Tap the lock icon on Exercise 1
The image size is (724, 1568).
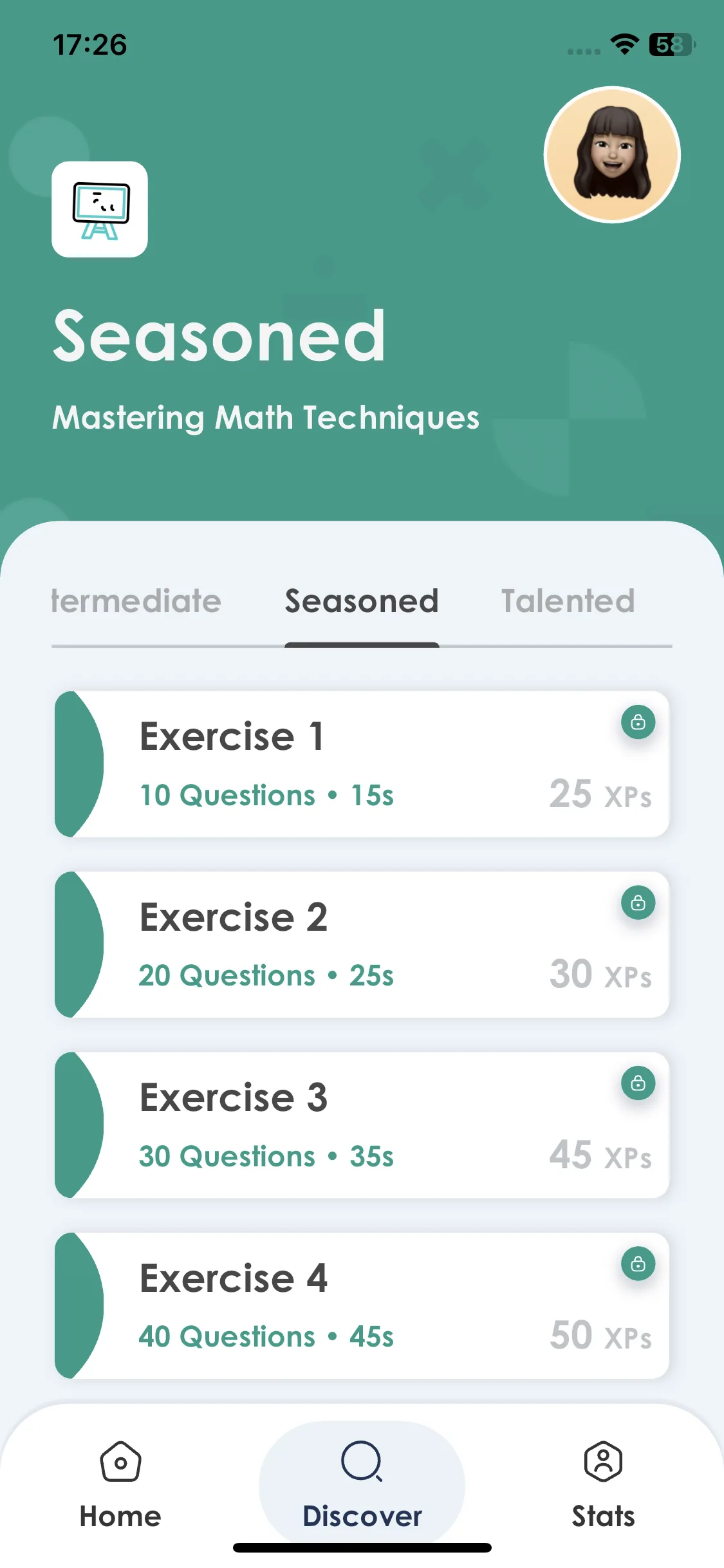point(638,722)
